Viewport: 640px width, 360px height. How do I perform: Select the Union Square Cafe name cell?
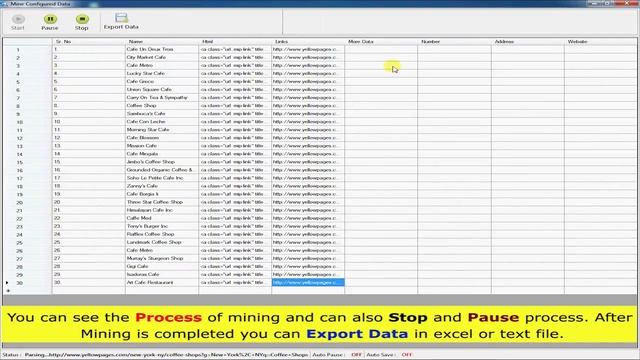coord(162,89)
